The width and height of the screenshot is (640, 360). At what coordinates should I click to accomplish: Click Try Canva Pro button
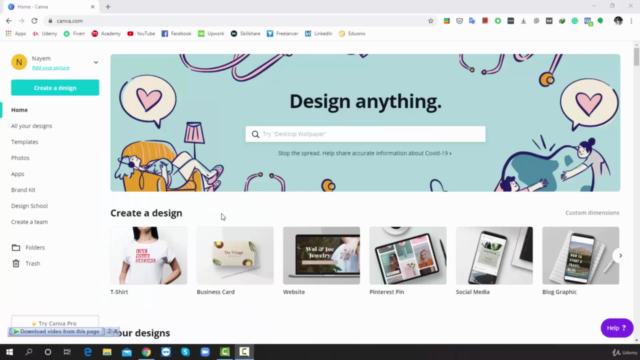pyautogui.click(x=55, y=323)
